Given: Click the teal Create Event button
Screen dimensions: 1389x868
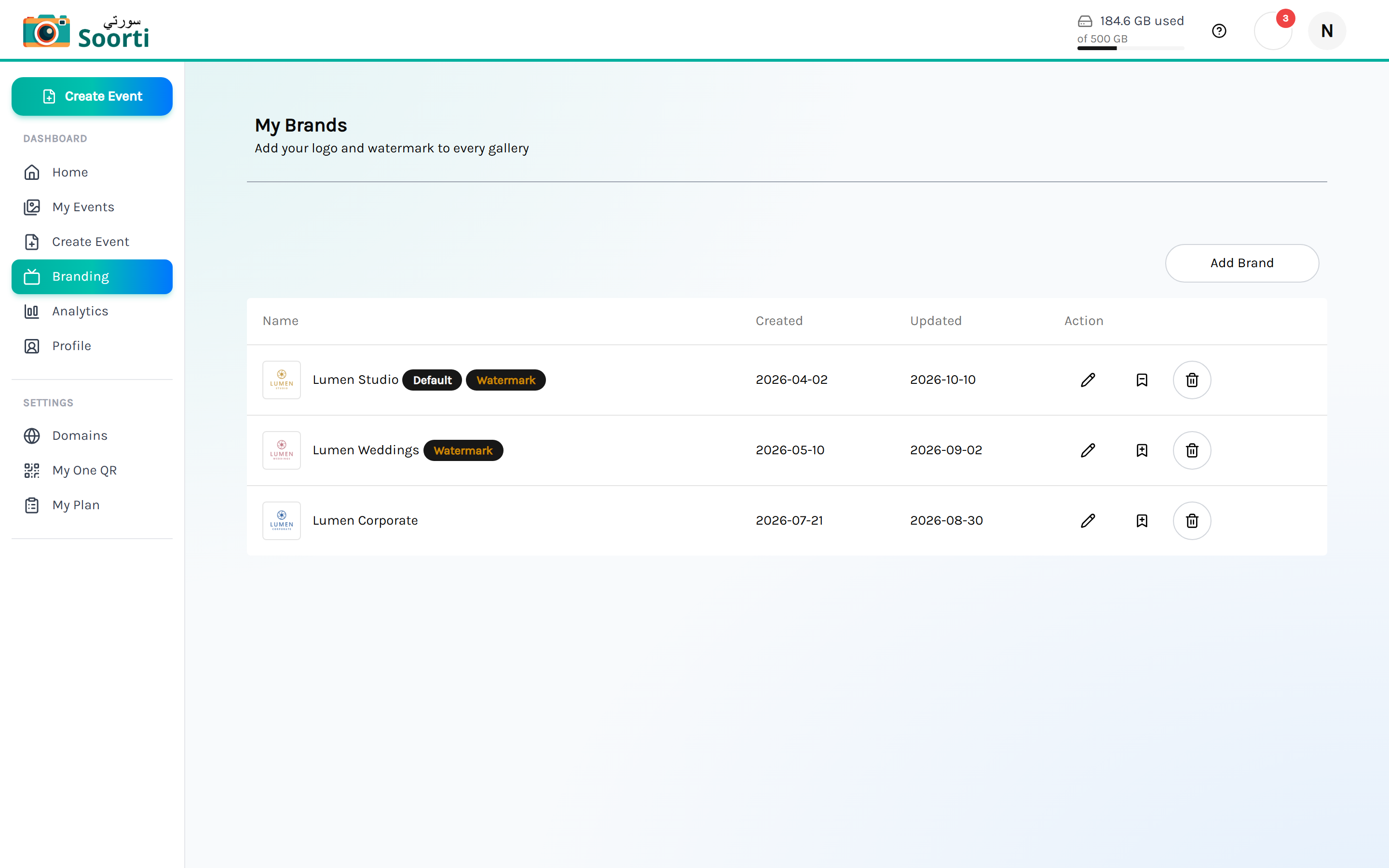Looking at the screenshot, I should coord(92,96).
